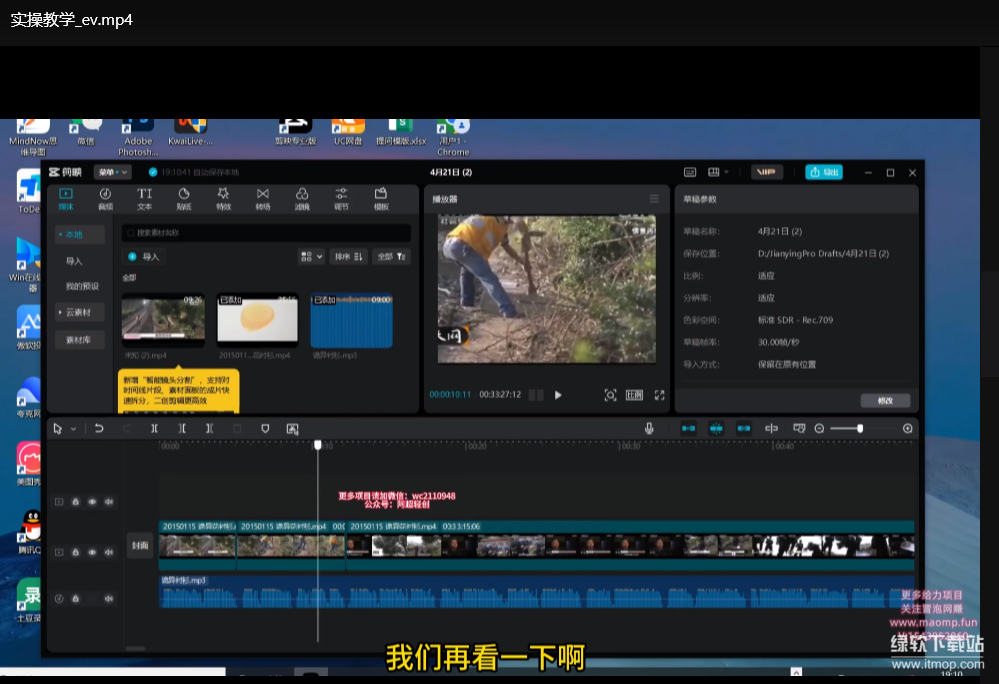The image size is (999, 684).
Task: Toggle lock on the audio track
Action: point(75,599)
